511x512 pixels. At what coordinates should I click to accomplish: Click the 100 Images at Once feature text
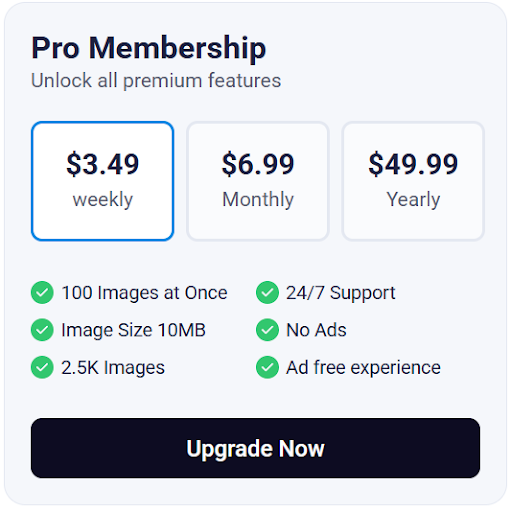pyautogui.click(x=144, y=293)
